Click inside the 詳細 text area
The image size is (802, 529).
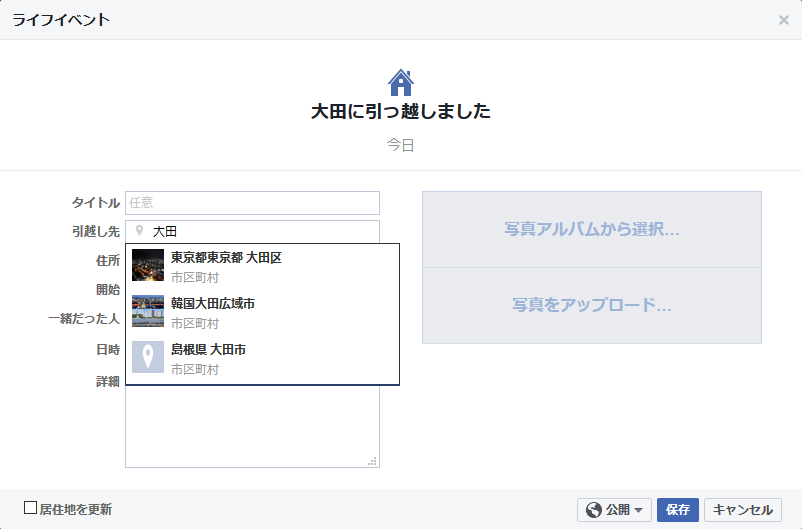pyautogui.click(x=252, y=426)
